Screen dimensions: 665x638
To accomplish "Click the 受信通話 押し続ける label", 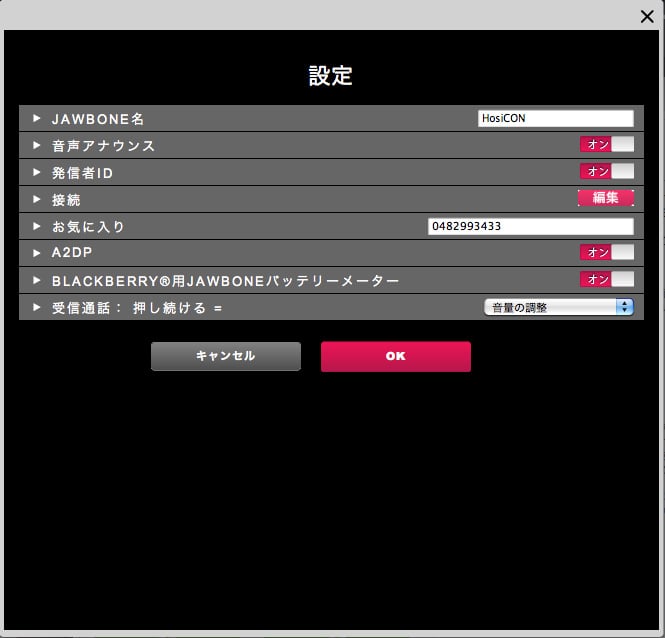I will 137,308.
